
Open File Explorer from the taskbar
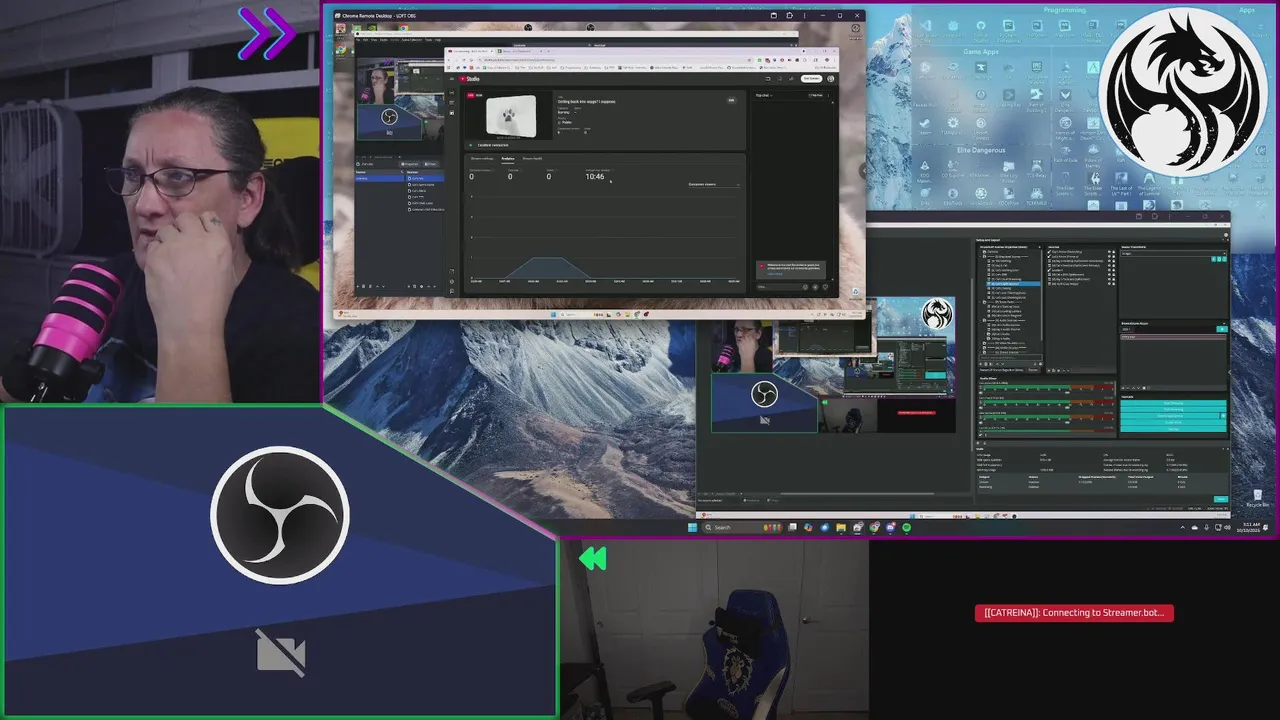[x=841, y=527]
